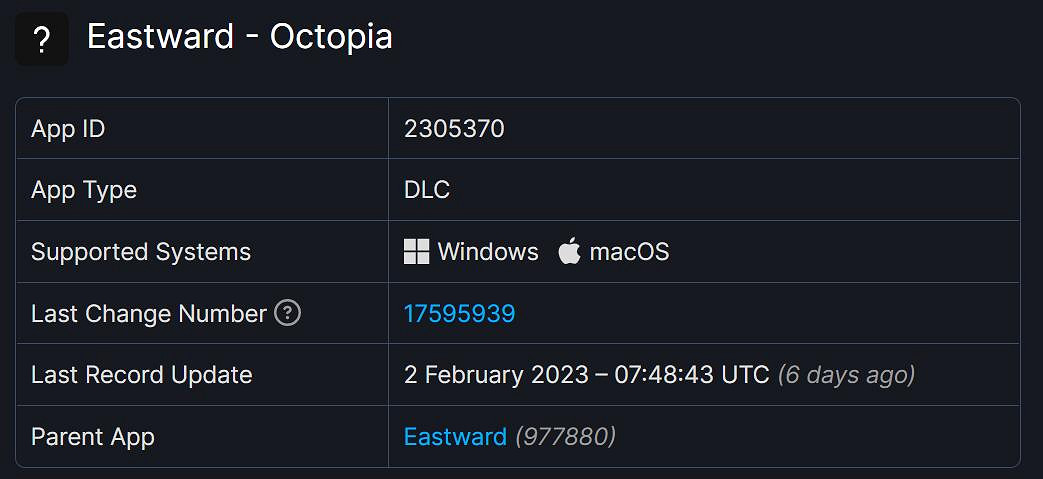Click the App Type row label

84,190
